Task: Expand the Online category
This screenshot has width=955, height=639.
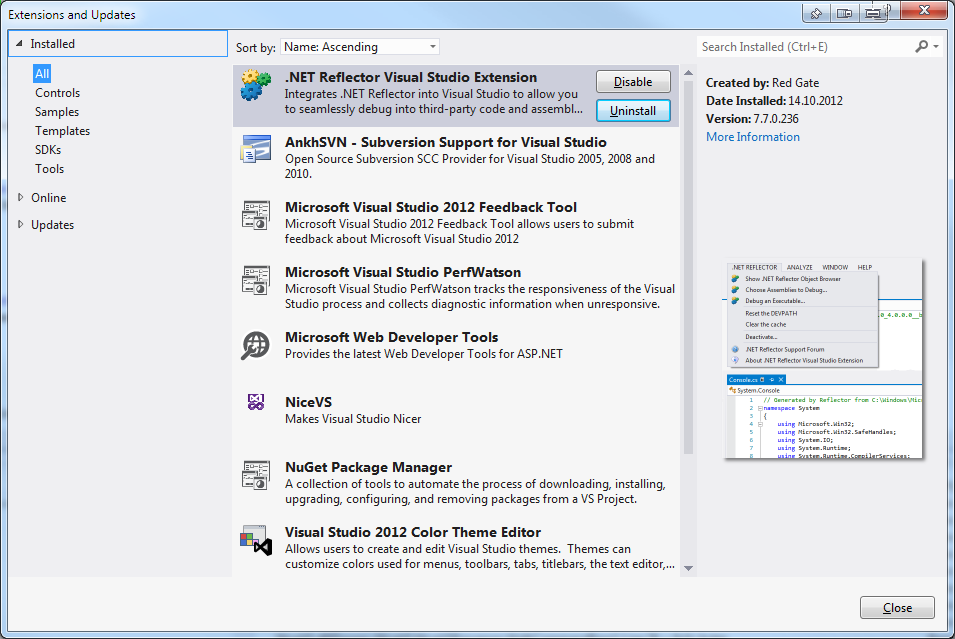Action: (22, 197)
